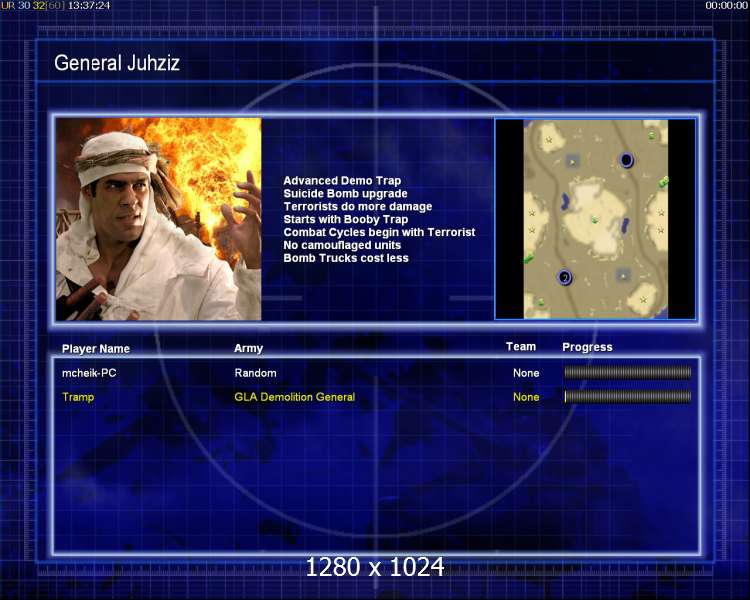The height and width of the screenshot is (600, 750).
Task: Click the General Juhziz title text
Action: tap(117, 63)
